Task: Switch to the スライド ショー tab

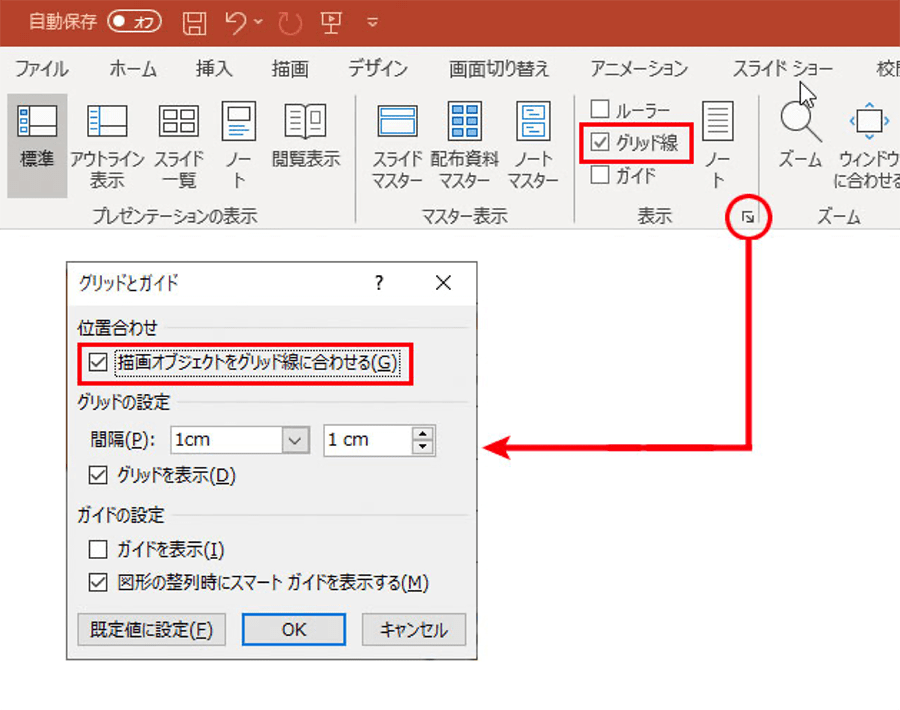Action: point(782,68)
